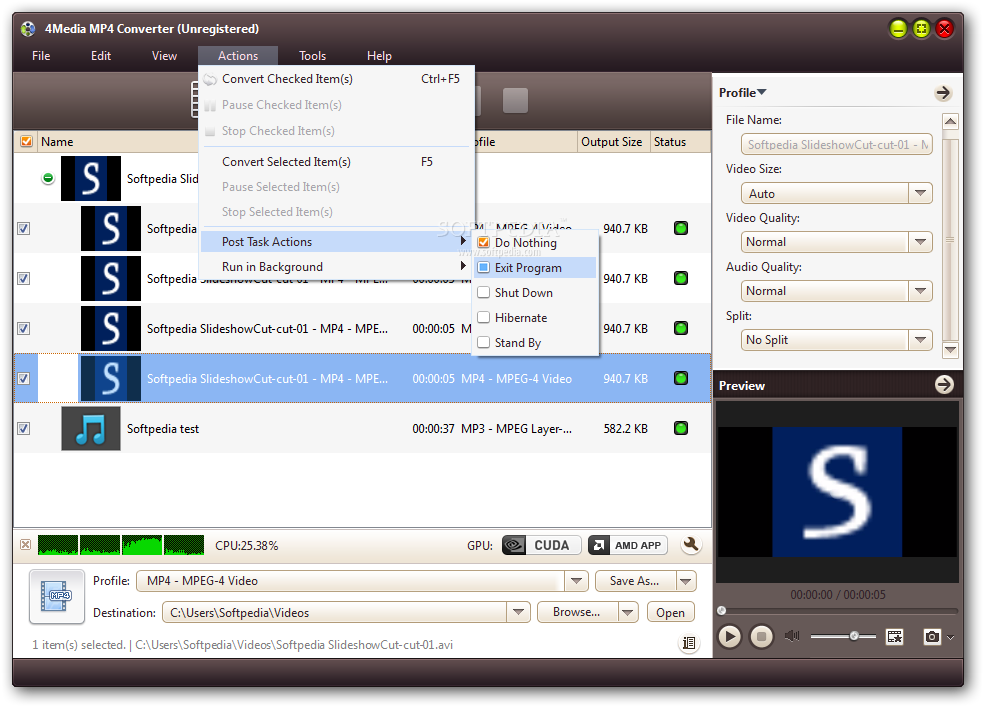Open the Audio Quality dropdown
This screenshot has width=984, height=707.
pyautogui.click(x=920, y=290)
